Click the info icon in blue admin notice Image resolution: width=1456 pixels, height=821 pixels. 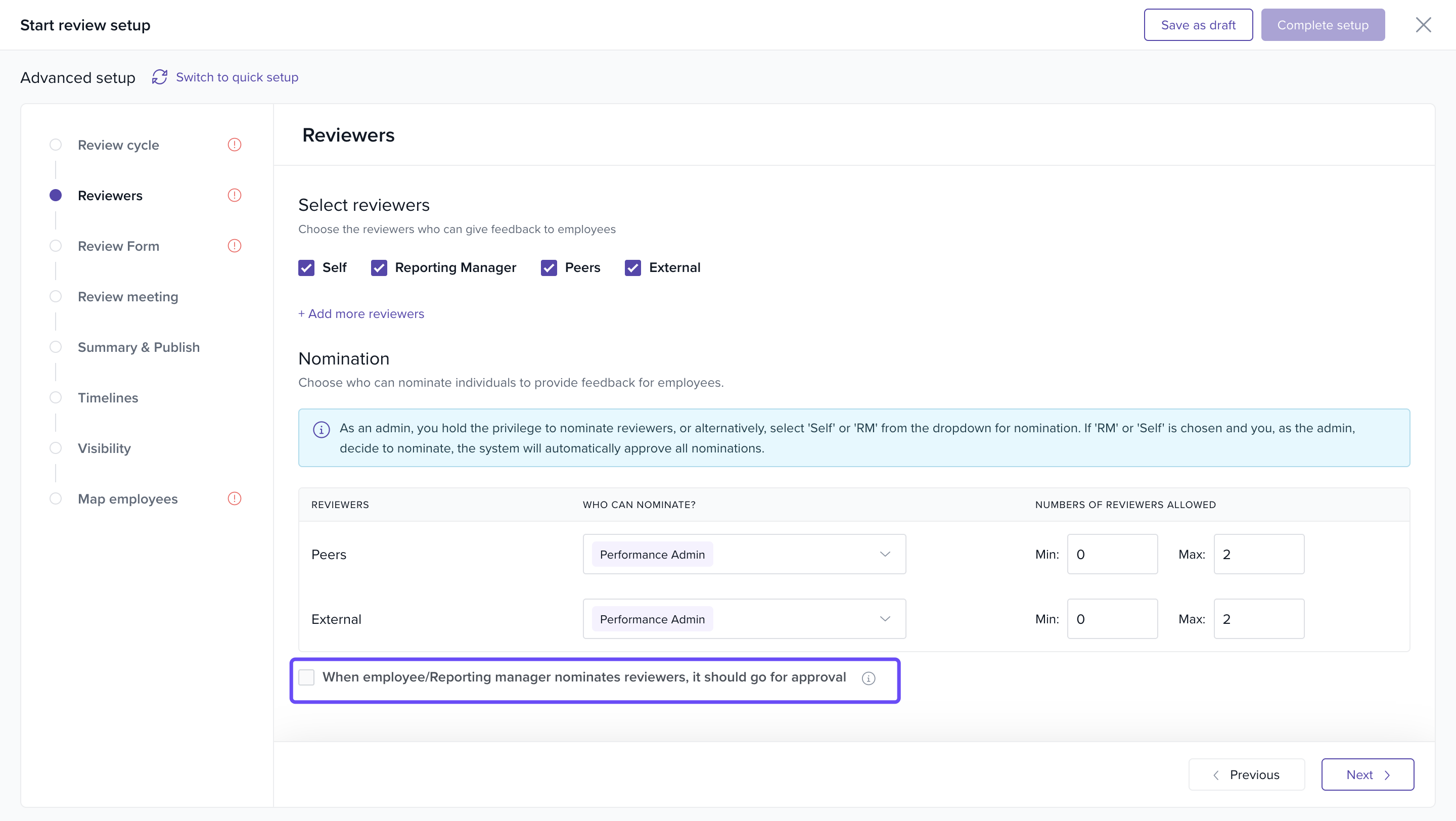tap(321, 429)
